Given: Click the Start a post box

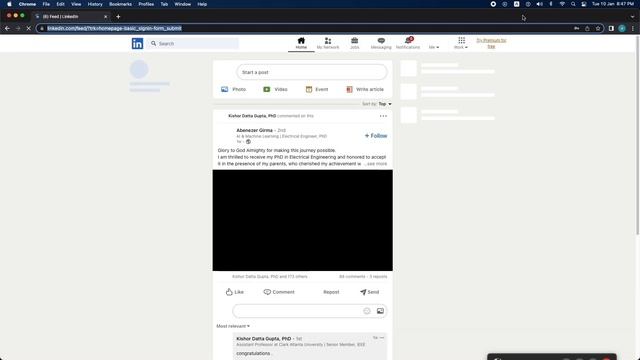Looking at the screenshot, I should 312,72.
